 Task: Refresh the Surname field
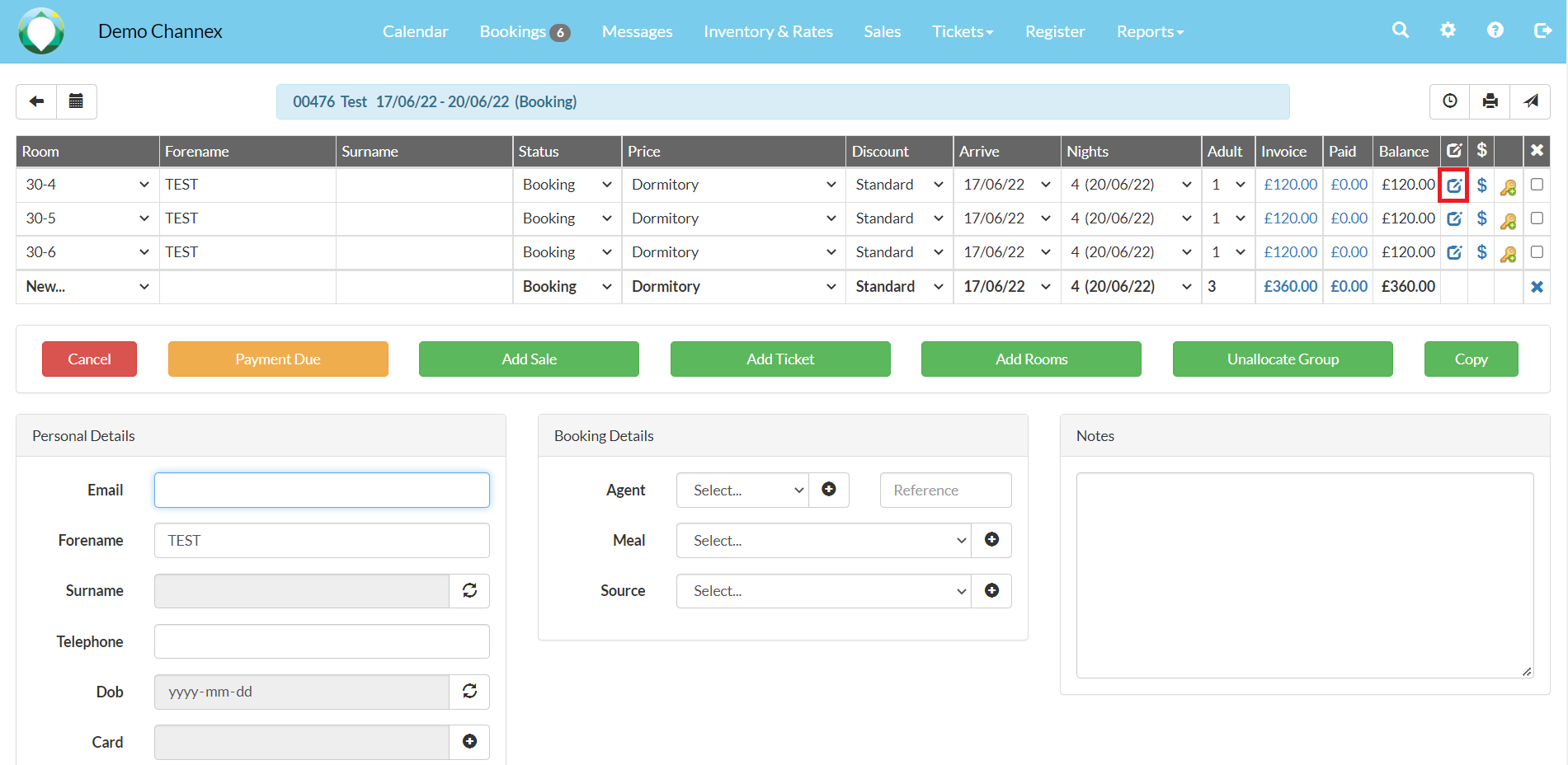469,590
